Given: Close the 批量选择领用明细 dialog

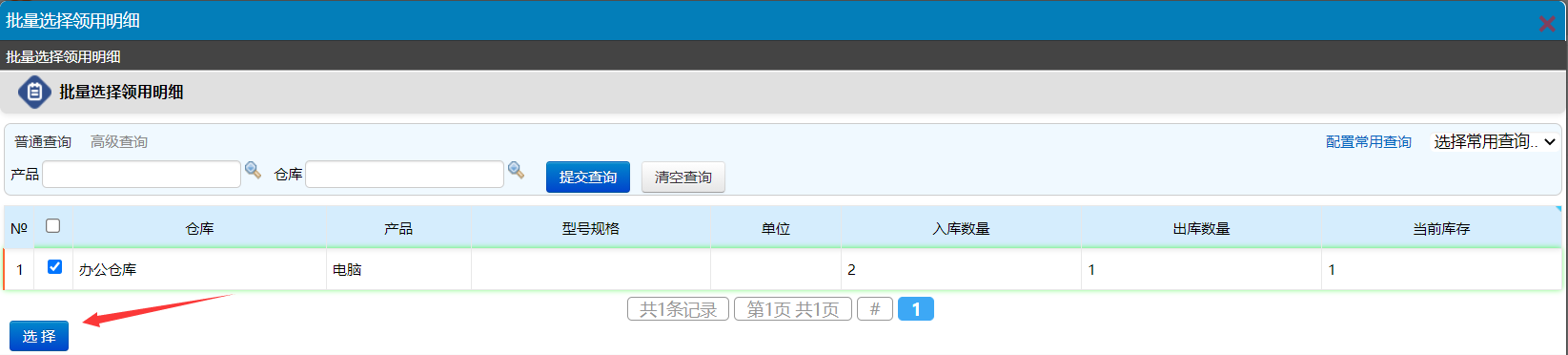Looking at the screenshot, I should point(1547,24).
